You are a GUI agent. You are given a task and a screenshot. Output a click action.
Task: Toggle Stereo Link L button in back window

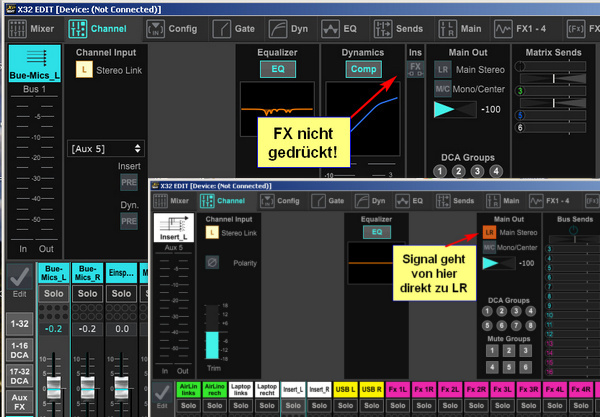84,70
